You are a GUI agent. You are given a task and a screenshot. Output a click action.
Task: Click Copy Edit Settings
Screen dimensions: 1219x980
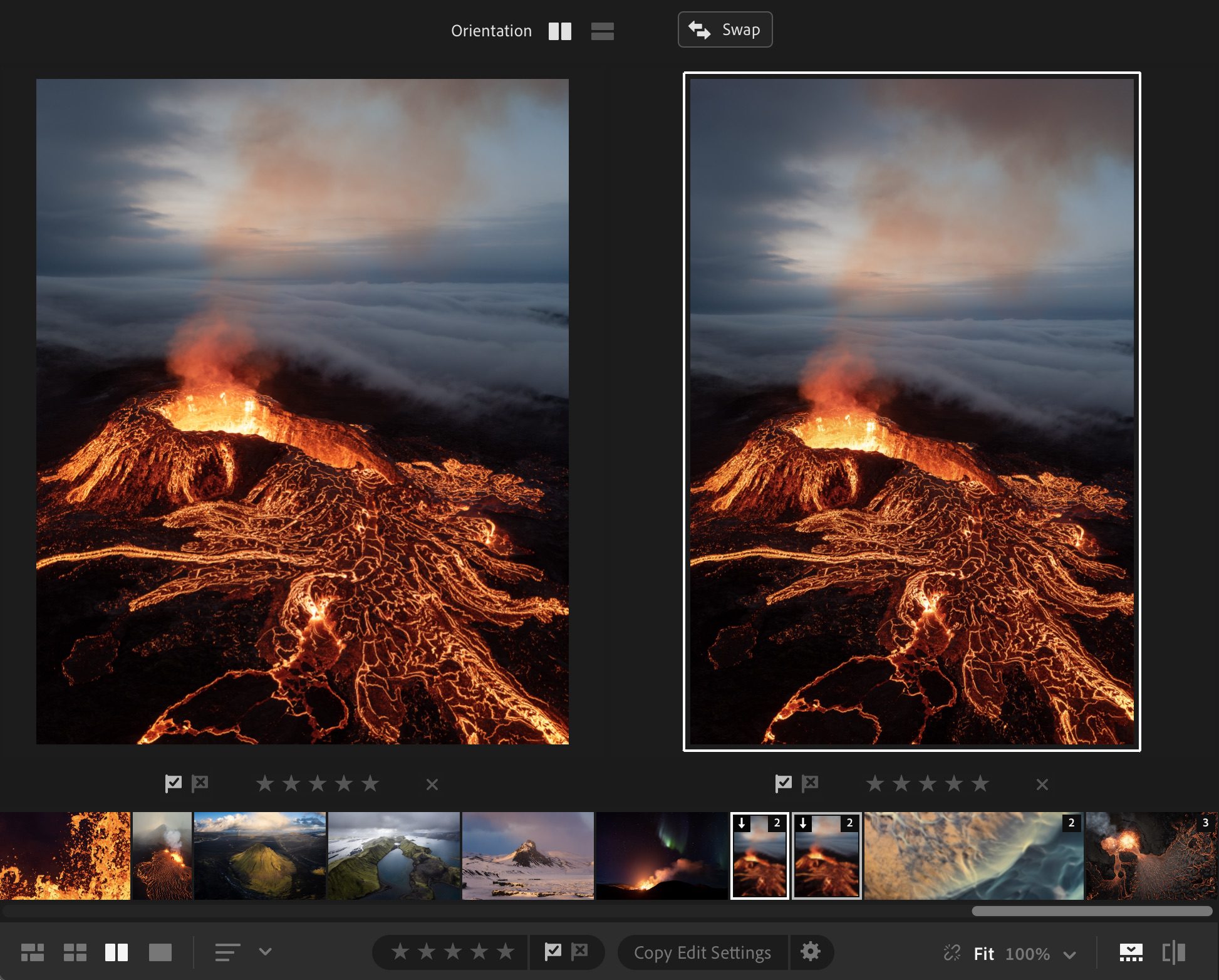(x=702, y=952)
